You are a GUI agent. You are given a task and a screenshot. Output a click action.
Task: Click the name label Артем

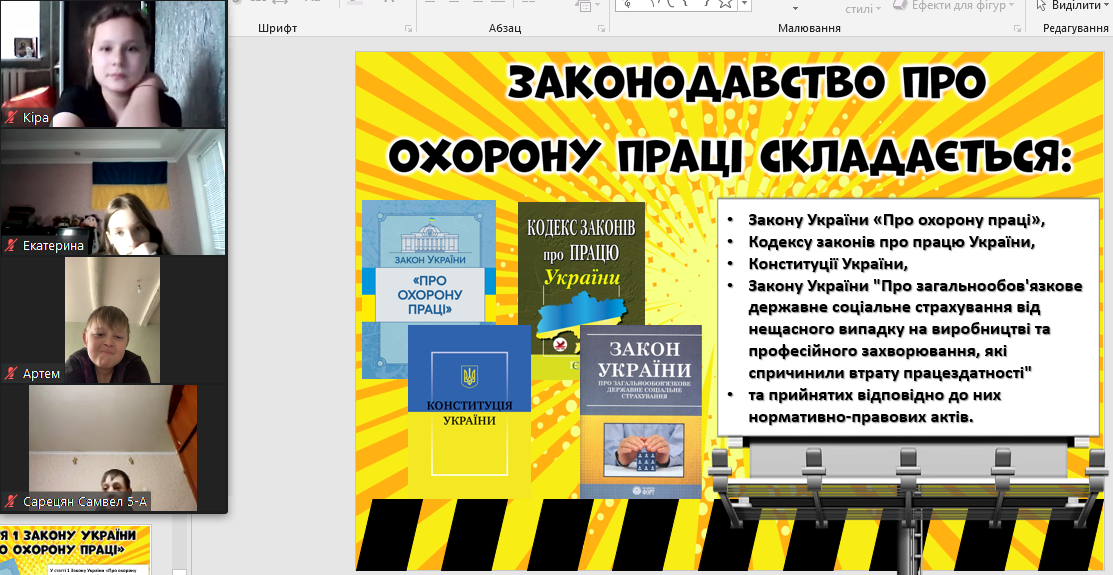41,373
